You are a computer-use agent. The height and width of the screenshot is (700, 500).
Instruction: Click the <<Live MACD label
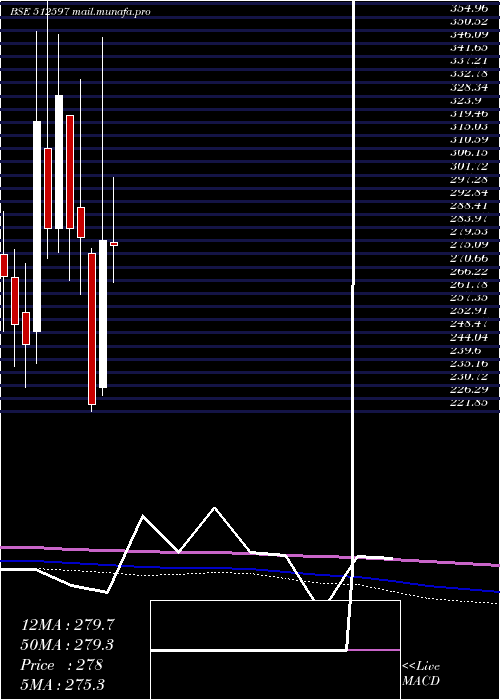coord(421,674)
